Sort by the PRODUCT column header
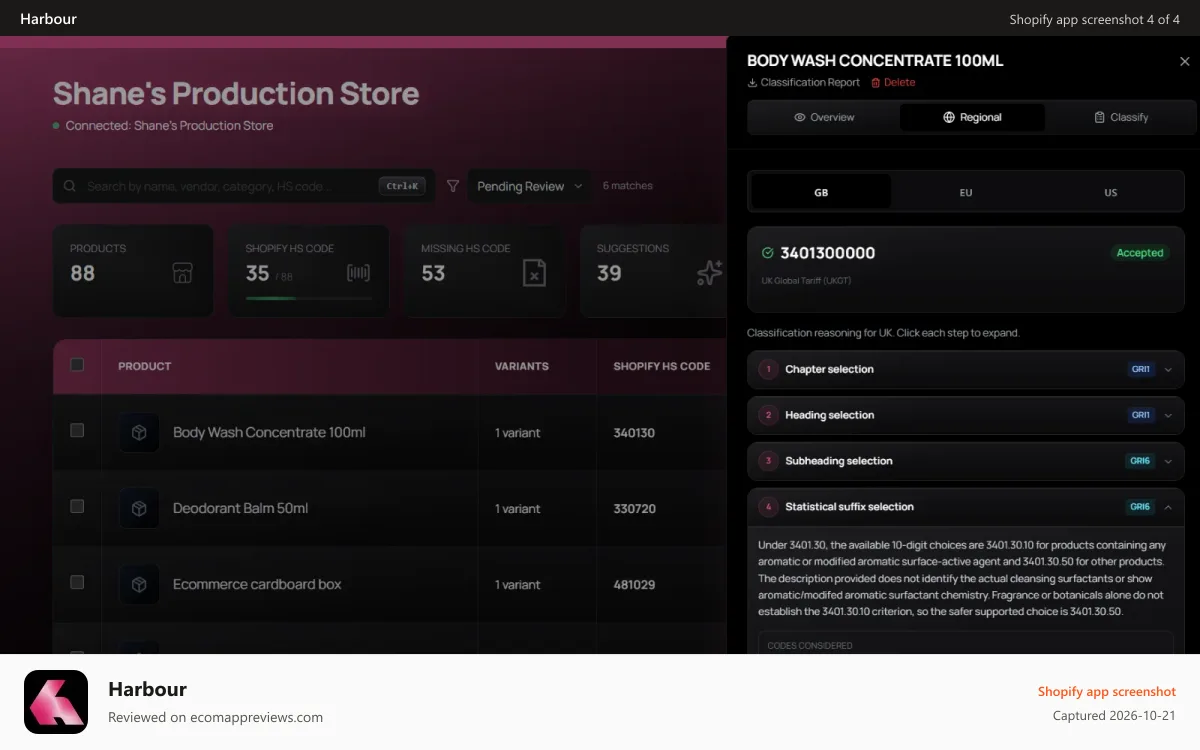The height and width of the screenshot is (750, 1200). pyautogui.click(x=145, y=366)
